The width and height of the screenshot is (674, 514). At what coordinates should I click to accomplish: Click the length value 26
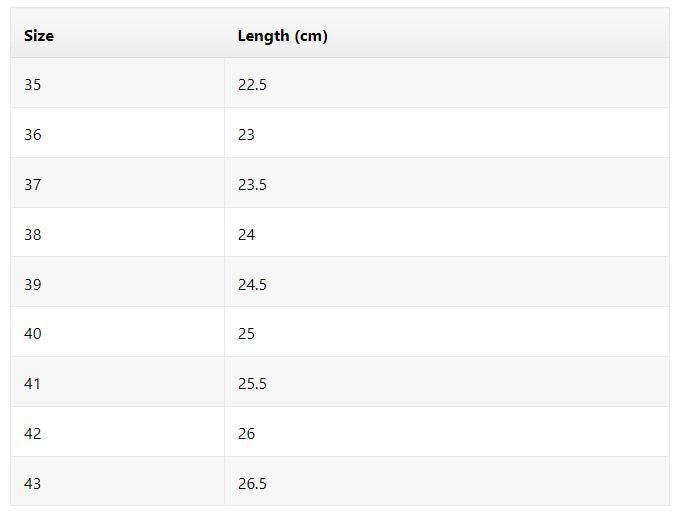point(246,434)
